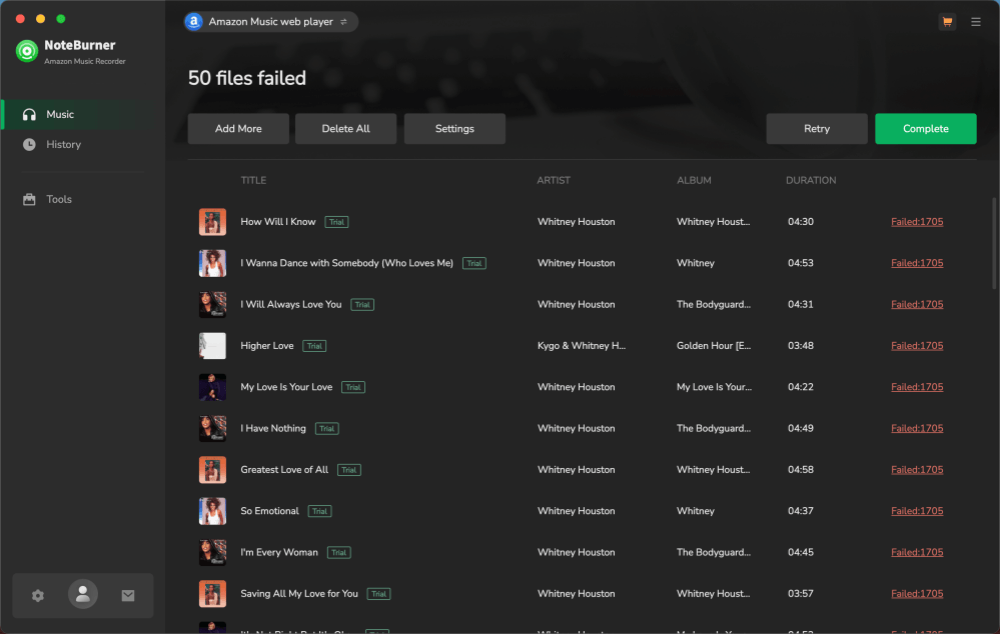
Task: Click Saving All My Love for You thumbnail
Action: point(212,593)
